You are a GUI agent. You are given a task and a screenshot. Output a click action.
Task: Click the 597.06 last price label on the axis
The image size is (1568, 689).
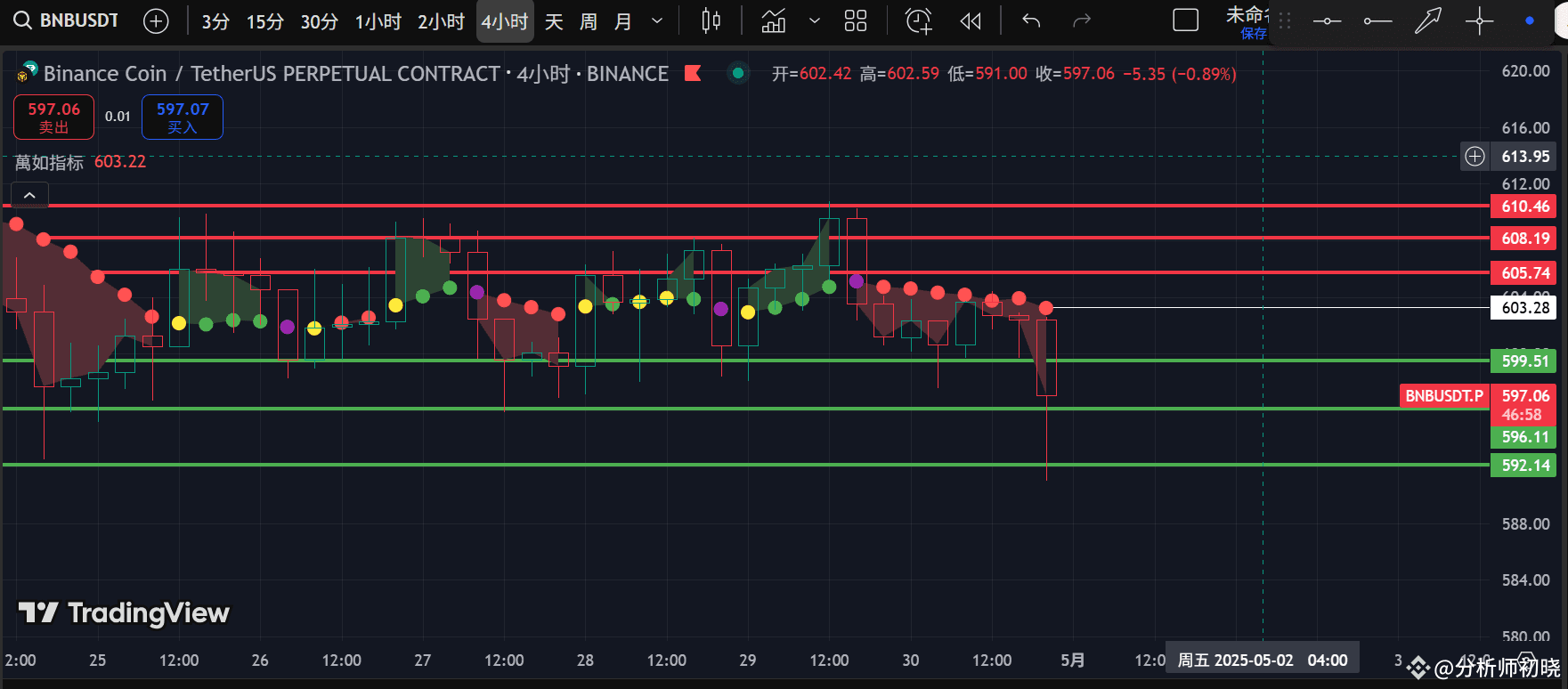coord(1523,396)
